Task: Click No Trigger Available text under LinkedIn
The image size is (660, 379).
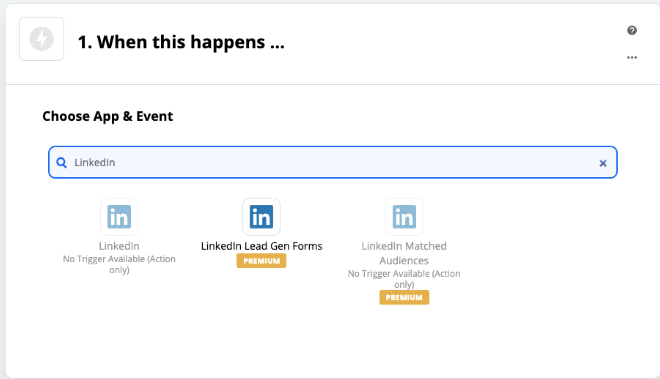Action: [119, 264]
